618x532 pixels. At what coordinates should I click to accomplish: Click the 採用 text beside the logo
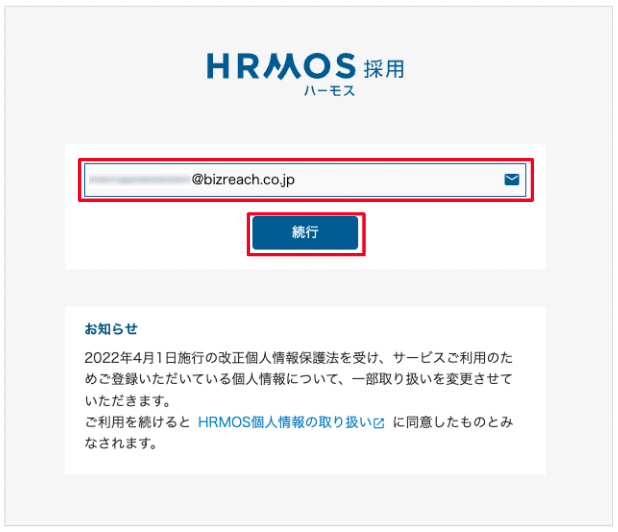[383, 69]
